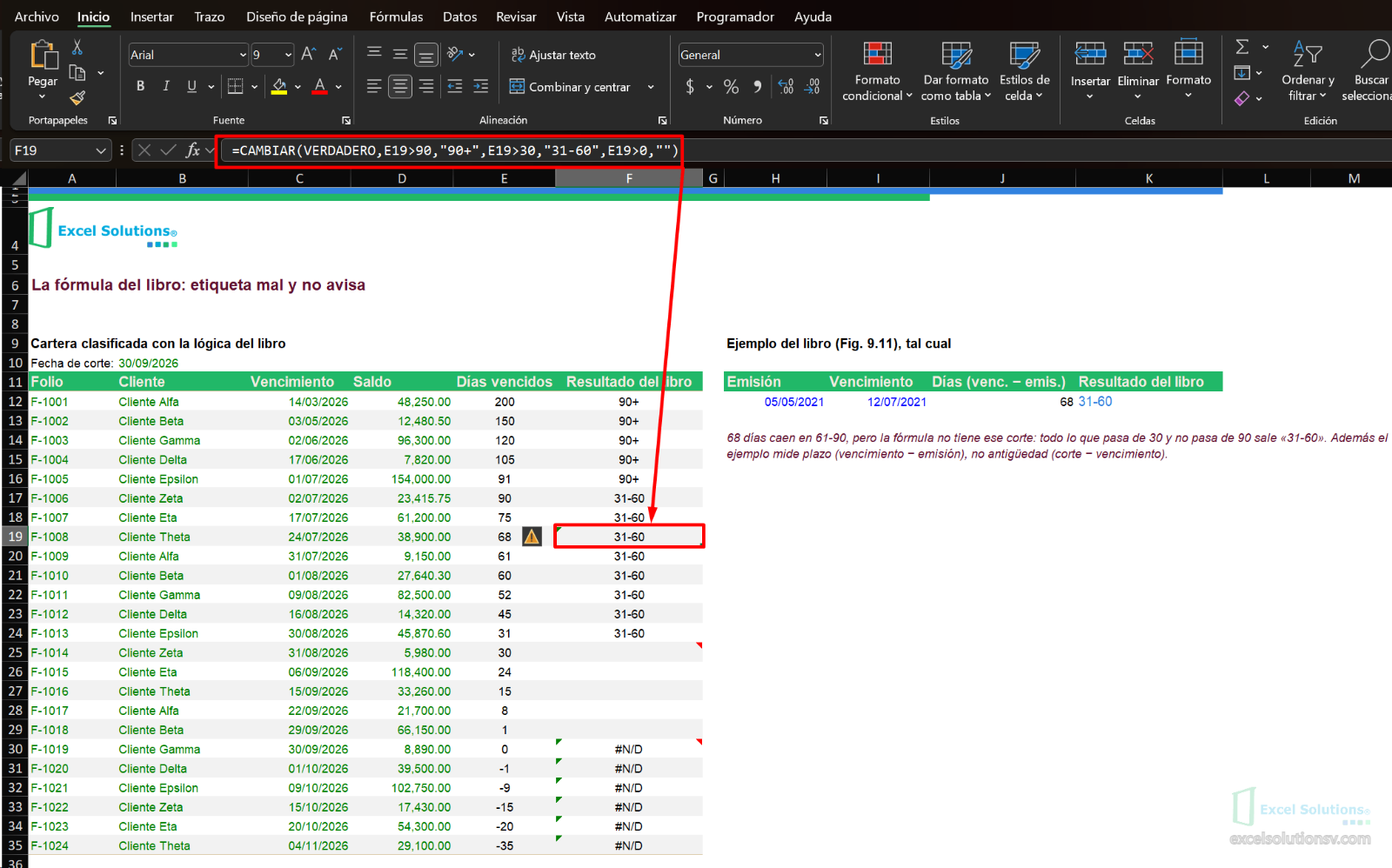Apply the red font color swatch
This screenshot has height=868, width=1392.
319,86
